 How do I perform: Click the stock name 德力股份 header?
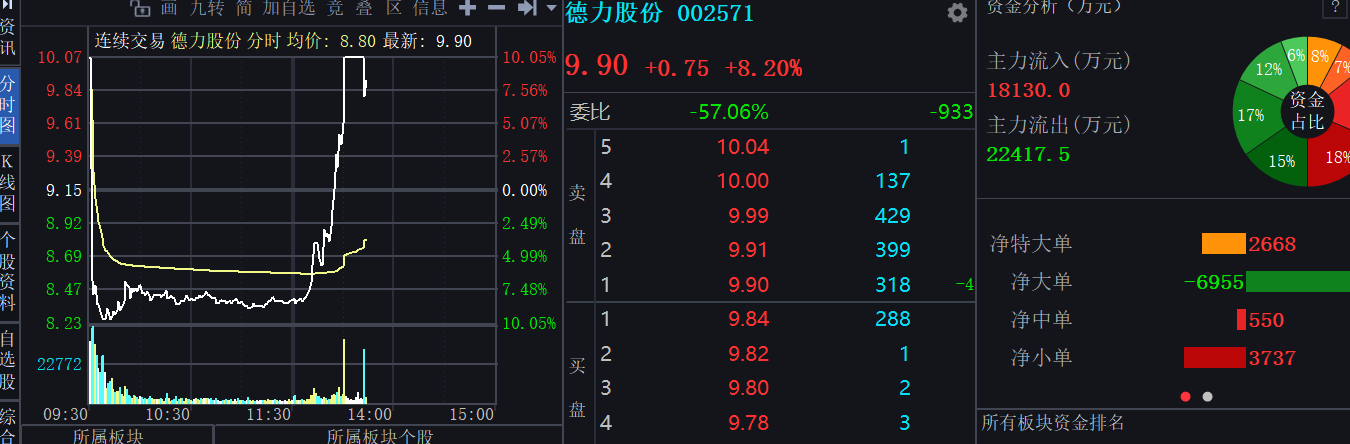click(x=614, y=13)
